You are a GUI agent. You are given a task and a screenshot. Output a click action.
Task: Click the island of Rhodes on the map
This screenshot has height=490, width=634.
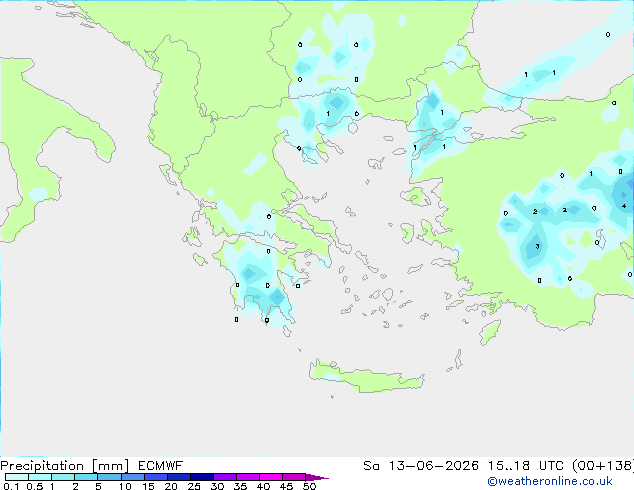coord(490,332)
